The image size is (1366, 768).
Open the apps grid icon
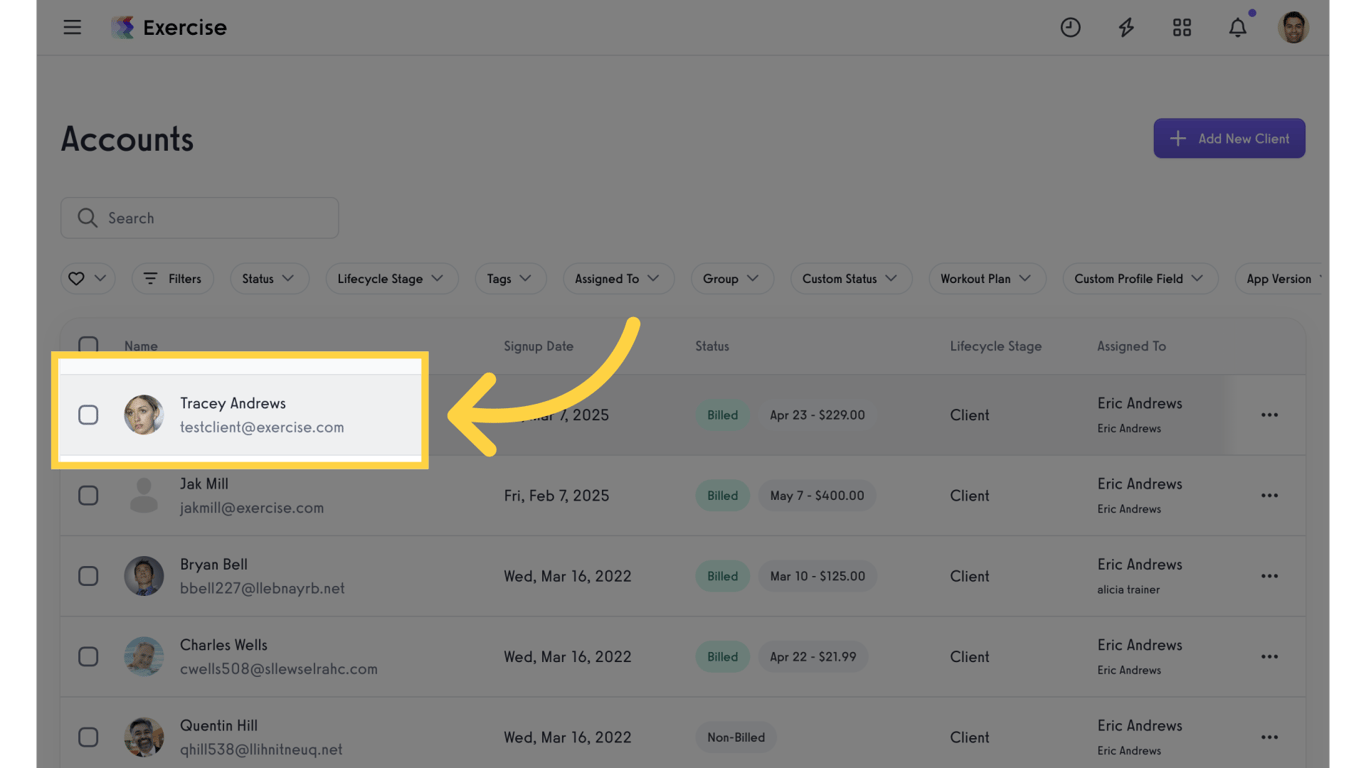point(1182,27)
